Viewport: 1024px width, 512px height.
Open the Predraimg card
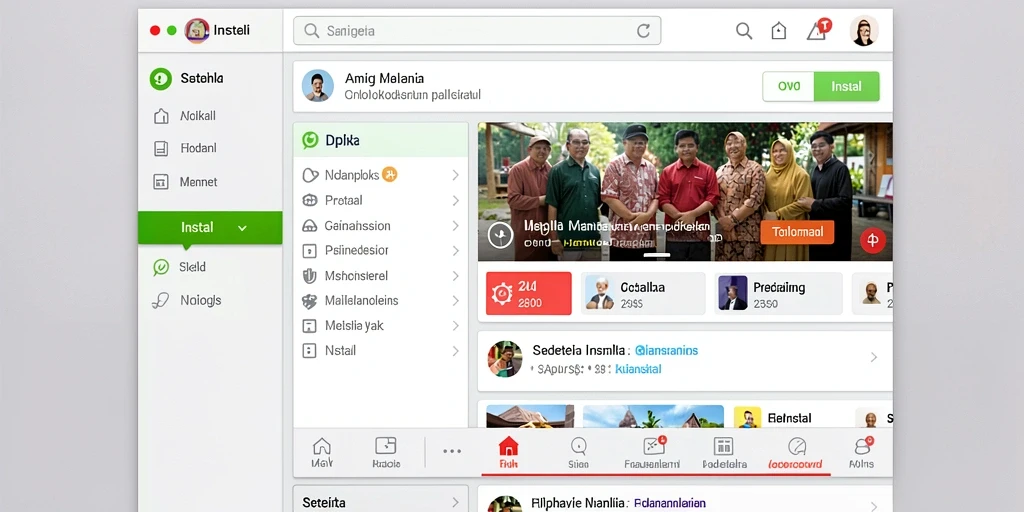point(778,293)
